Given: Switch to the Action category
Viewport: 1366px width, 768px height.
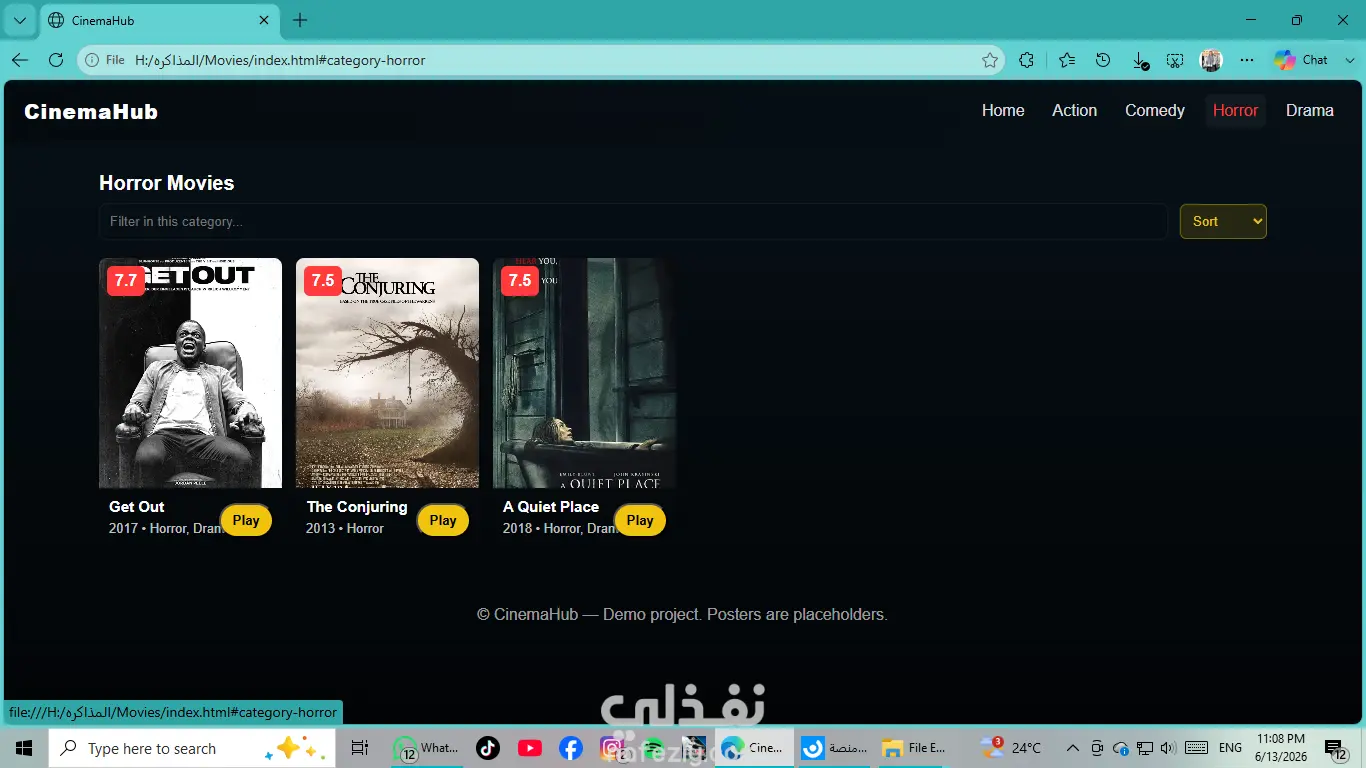Looking at the screenshot, I should click(x=1074, y=111).
